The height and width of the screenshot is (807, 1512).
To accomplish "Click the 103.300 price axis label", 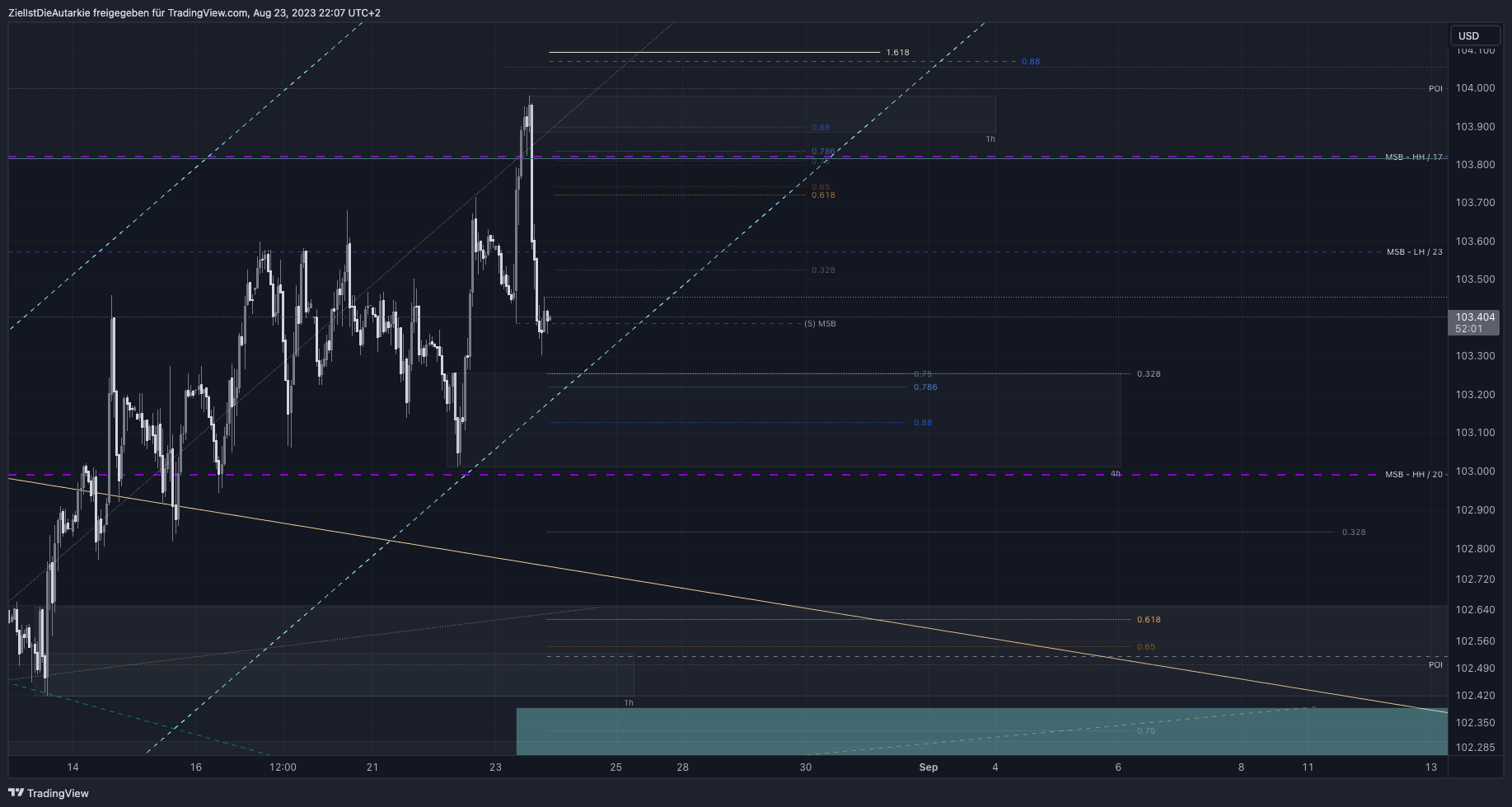I will tap(1475, 355).
